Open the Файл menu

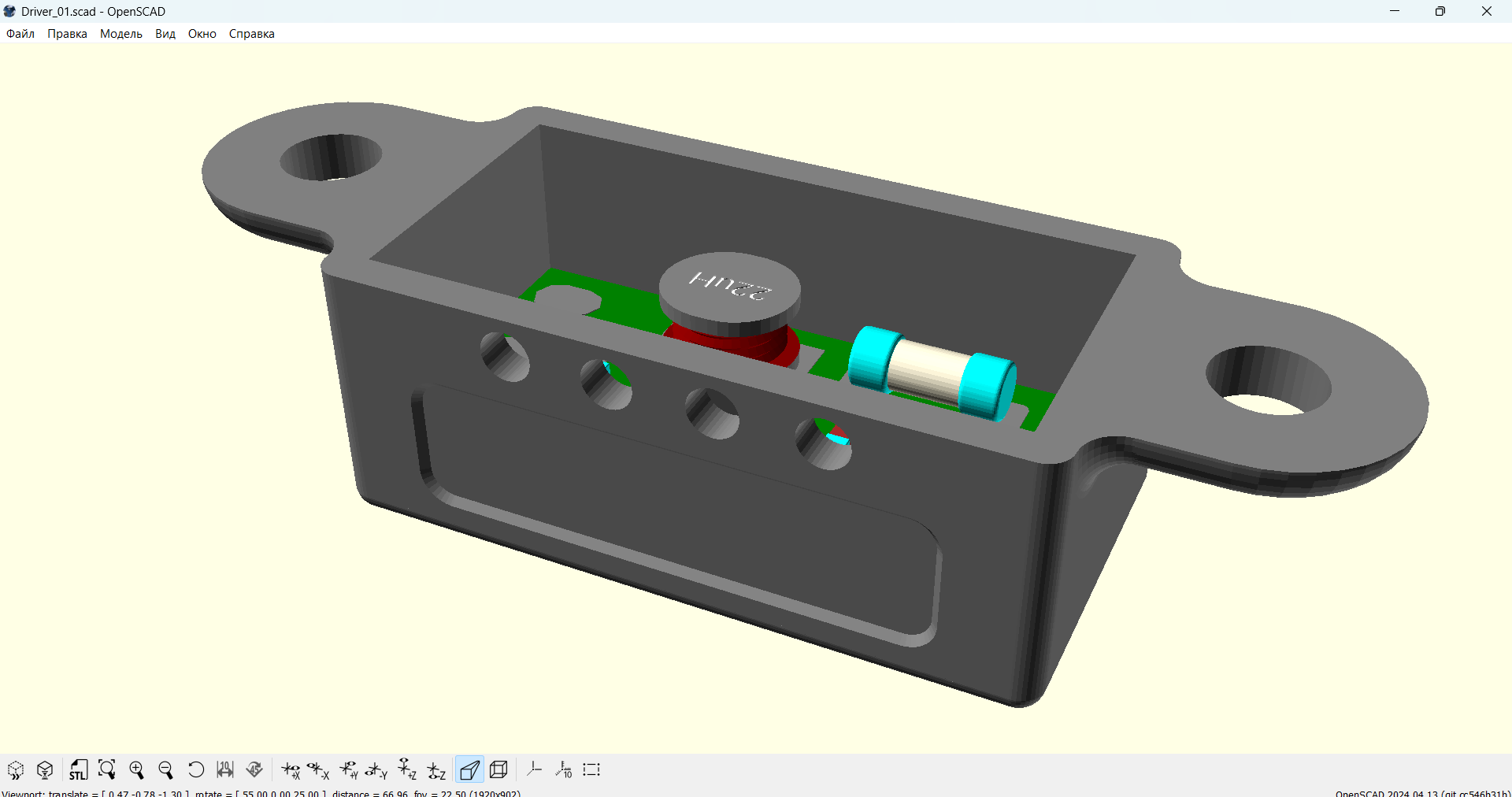(20, 33)
